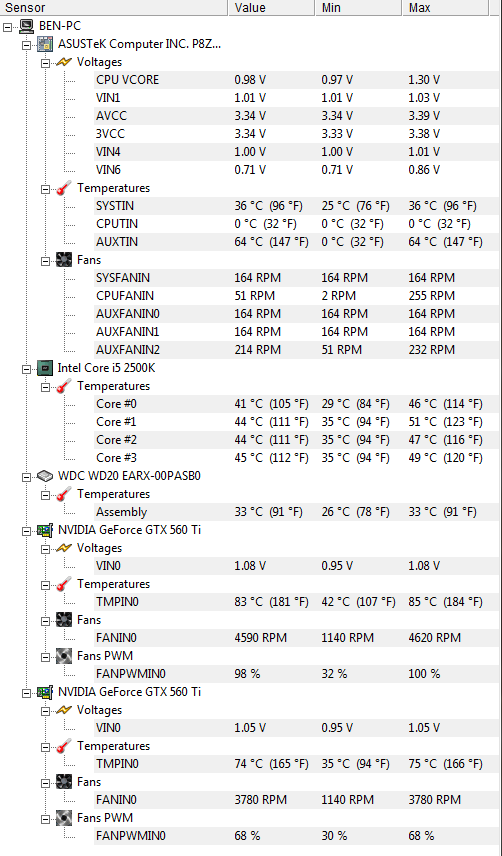
Task: Sort by the Max column header
Action: click(x=446, y=8)
